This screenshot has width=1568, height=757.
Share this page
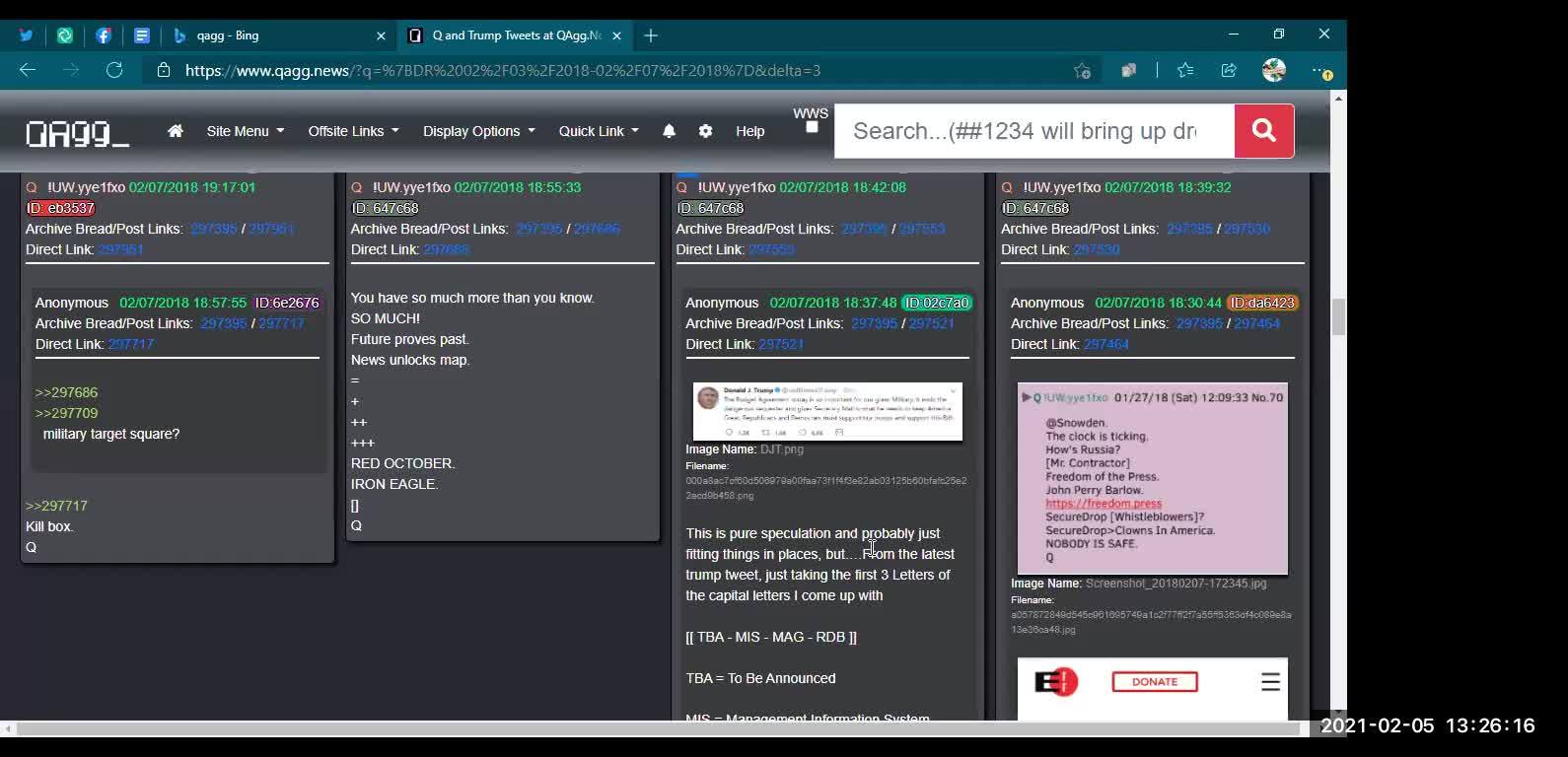pyautogui.click(x=1229, y=71)
